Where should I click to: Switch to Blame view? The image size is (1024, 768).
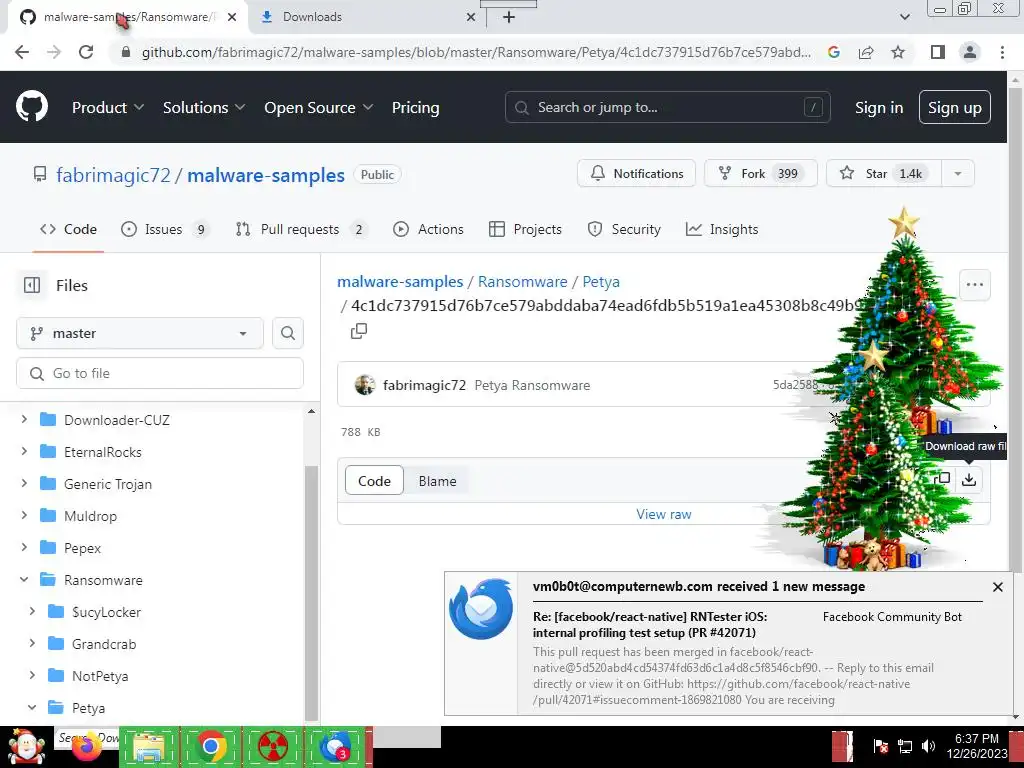pyautogui.click(x=437, y=481)
